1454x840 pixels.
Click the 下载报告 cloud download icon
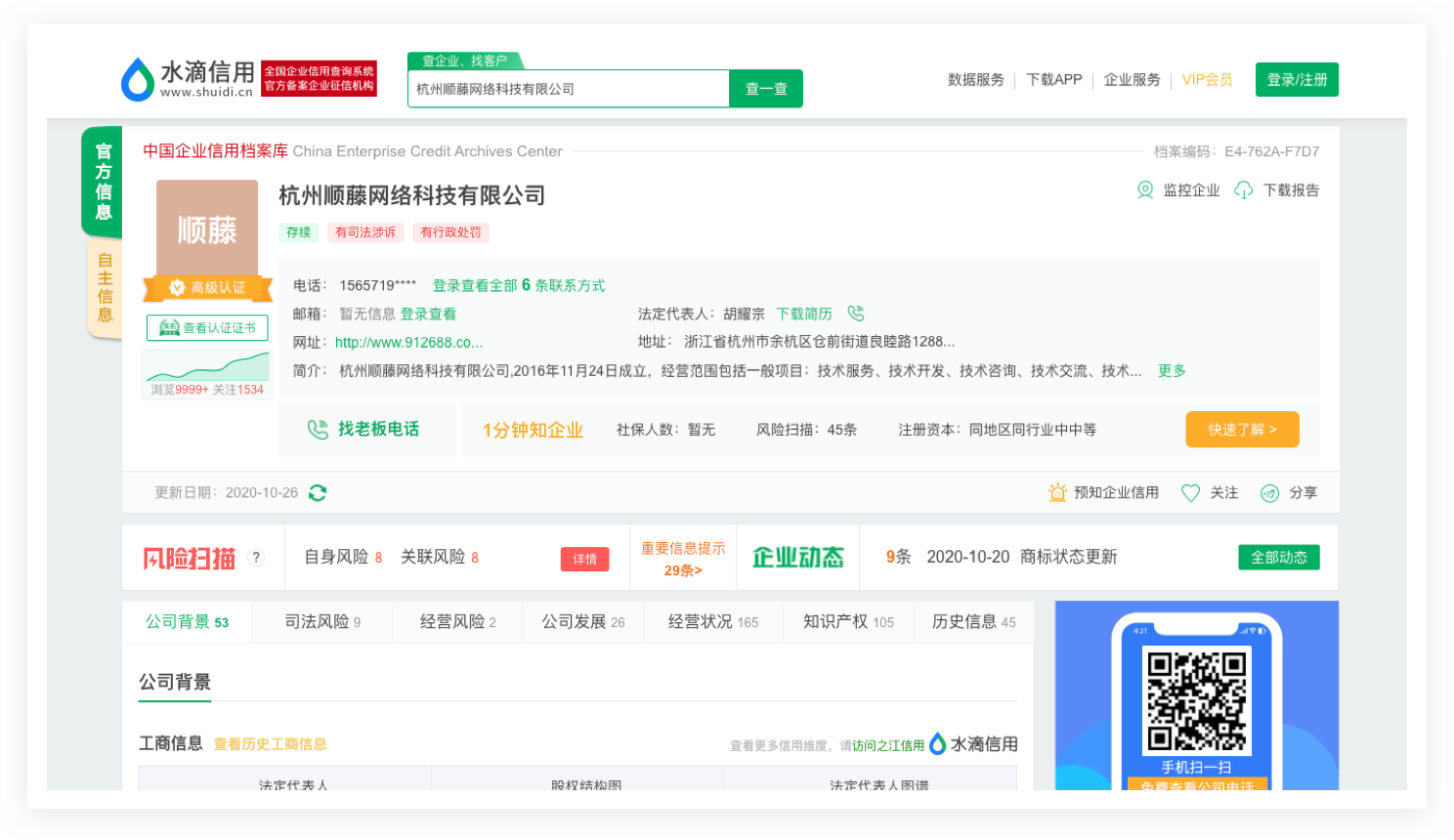click(1243, 189)
